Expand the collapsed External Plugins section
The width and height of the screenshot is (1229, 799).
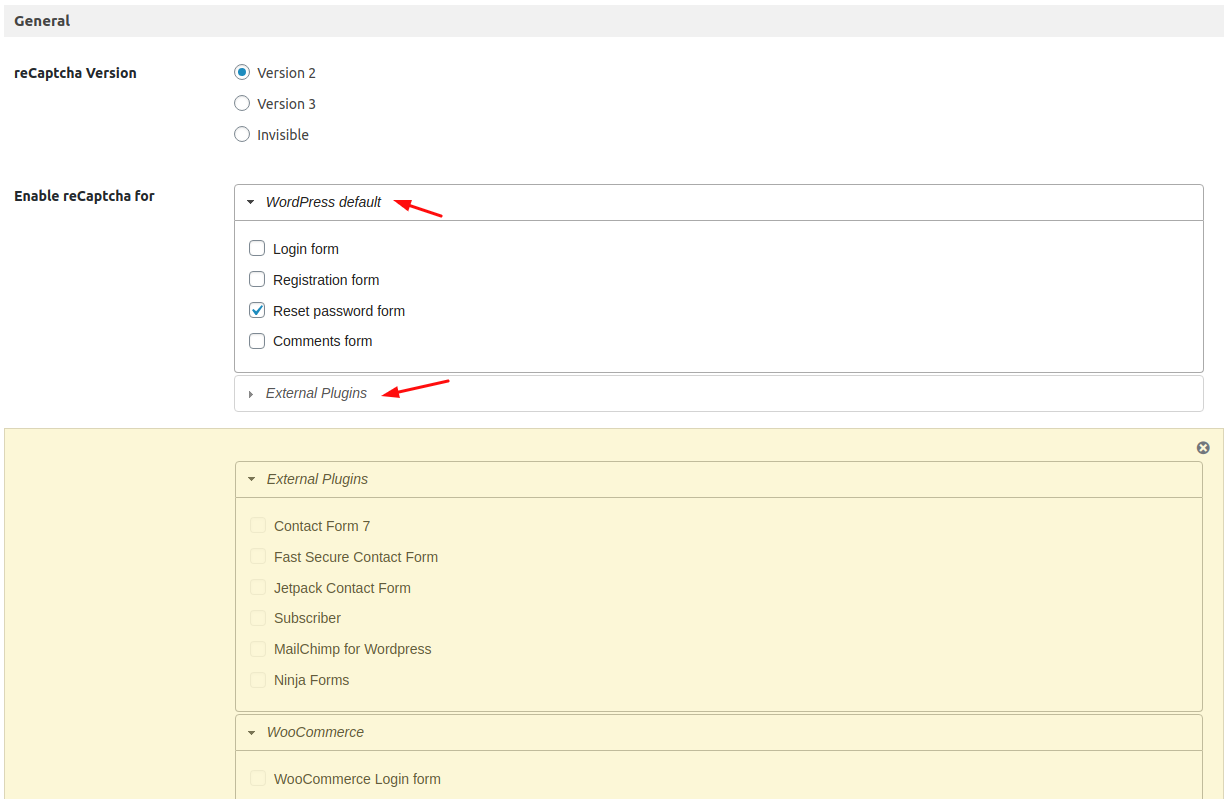coord(718,393)
